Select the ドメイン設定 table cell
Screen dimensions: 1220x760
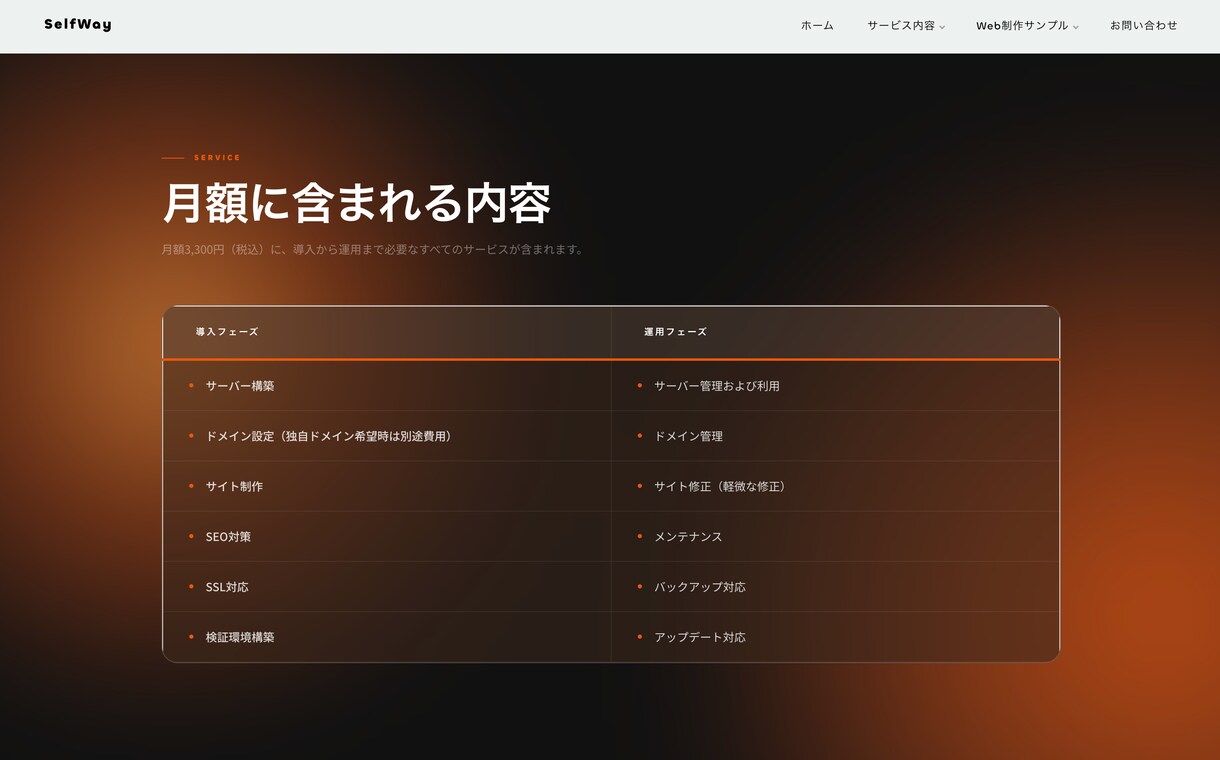coord(387,436)
